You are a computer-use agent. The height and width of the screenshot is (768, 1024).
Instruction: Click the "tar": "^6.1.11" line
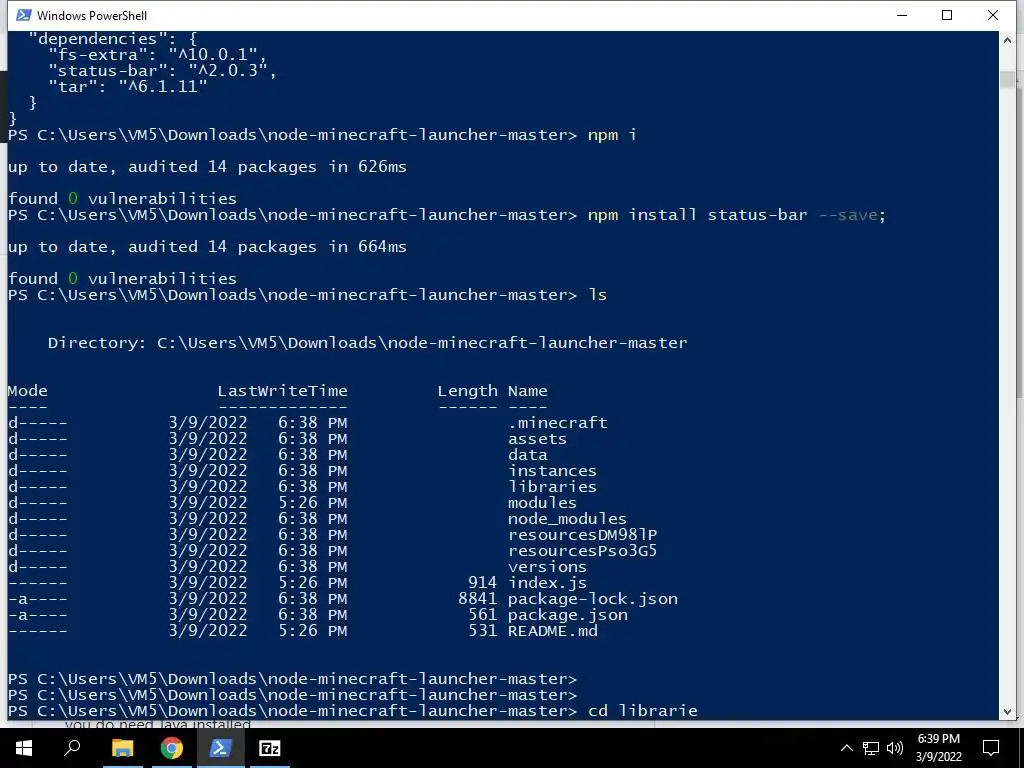click(128, 87)
